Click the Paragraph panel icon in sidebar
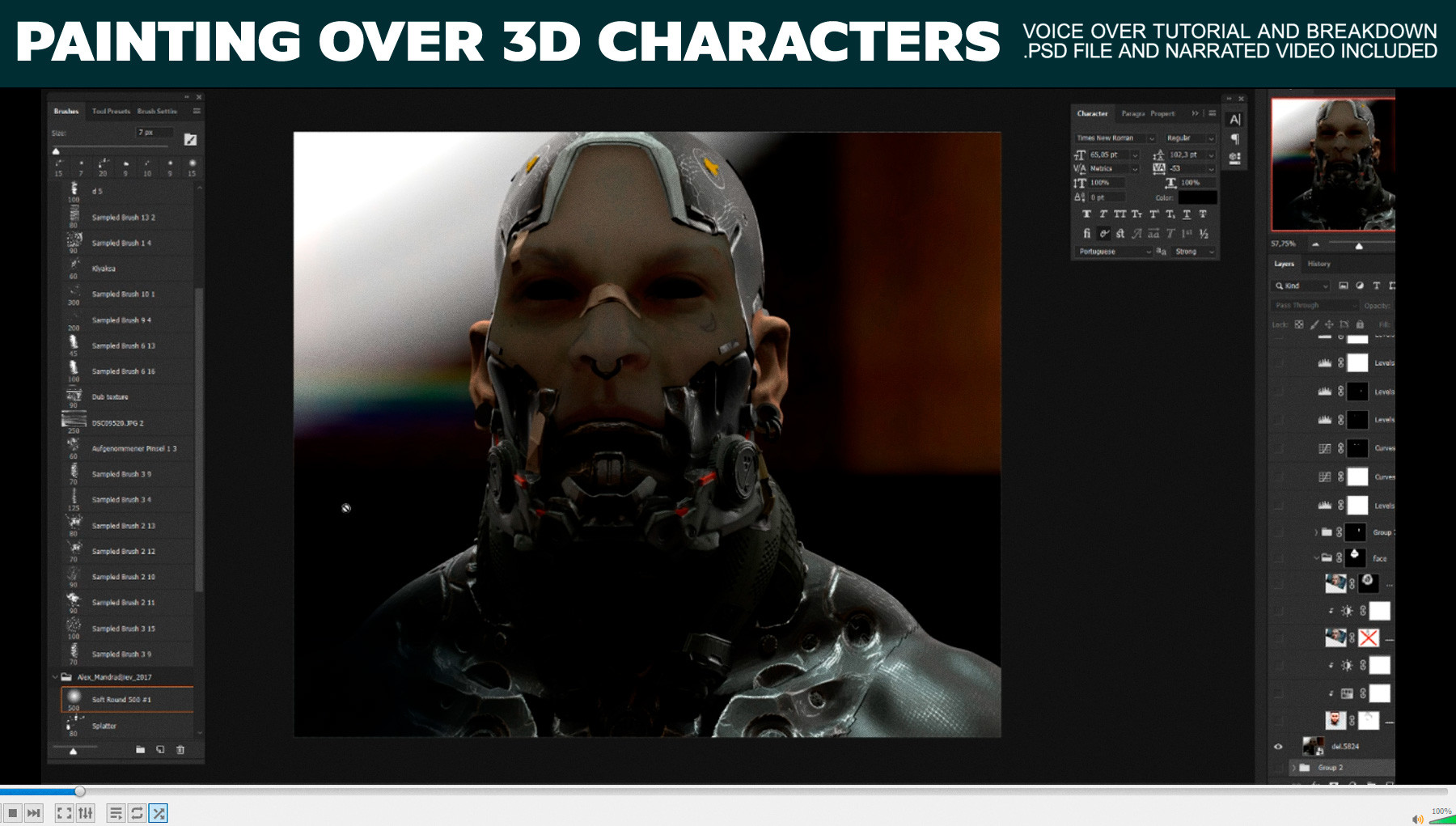Image resolution: width=1456 pixels, height=826 pixels. [1235, 138]
